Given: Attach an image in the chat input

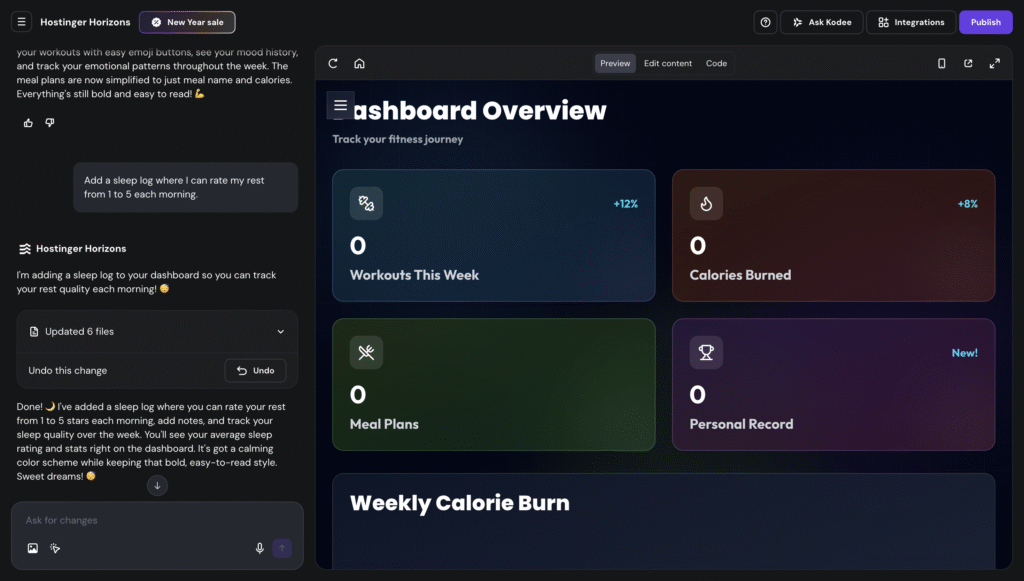Looking at the screenshot, I should point(31,548).
